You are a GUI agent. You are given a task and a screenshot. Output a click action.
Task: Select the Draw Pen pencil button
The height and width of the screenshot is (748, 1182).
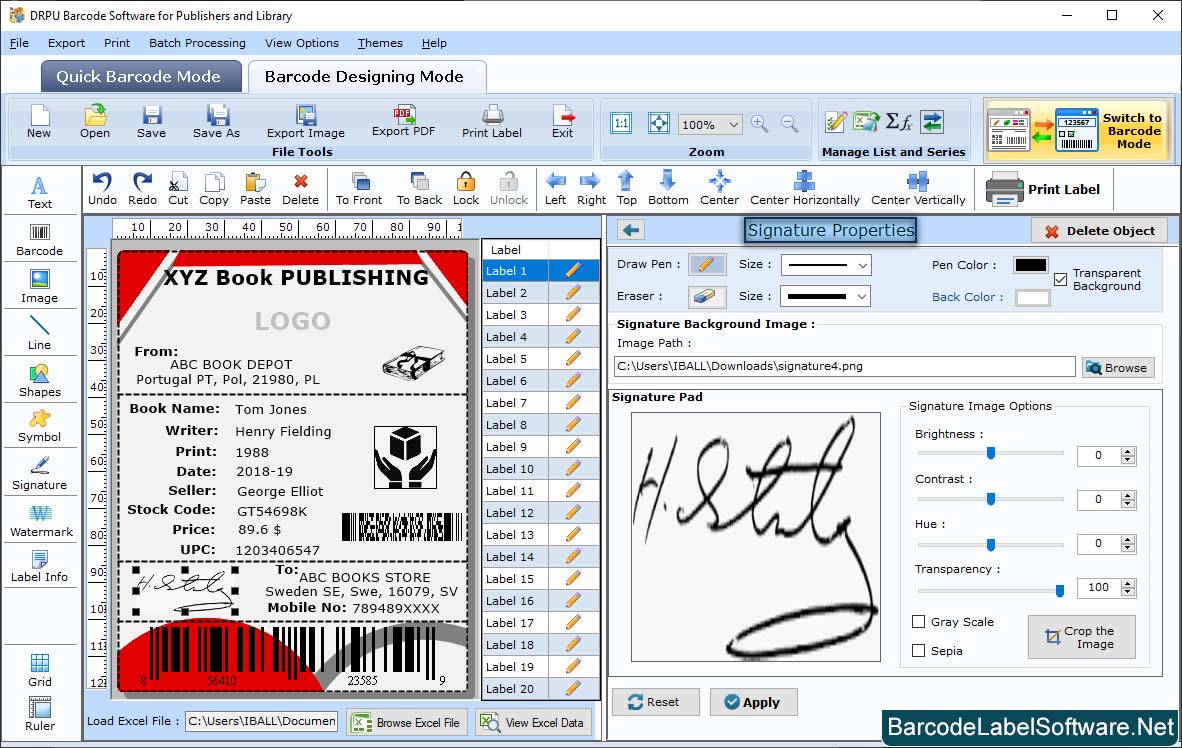(706, 265)
